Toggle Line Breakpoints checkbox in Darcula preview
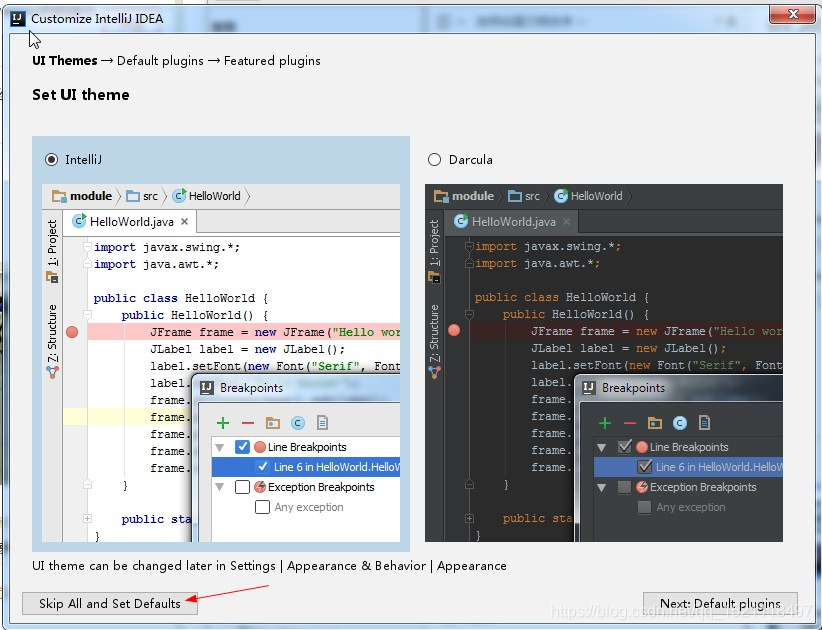The height and width of the screenshot is (630, 822). click(624, 447)
